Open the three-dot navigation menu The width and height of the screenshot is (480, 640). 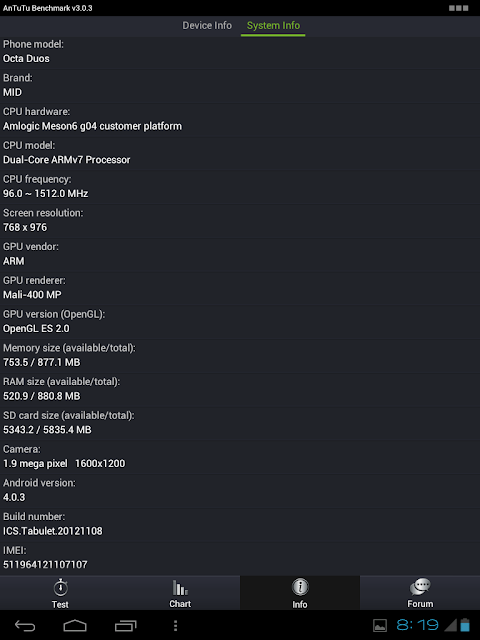[x=175, y=625]
